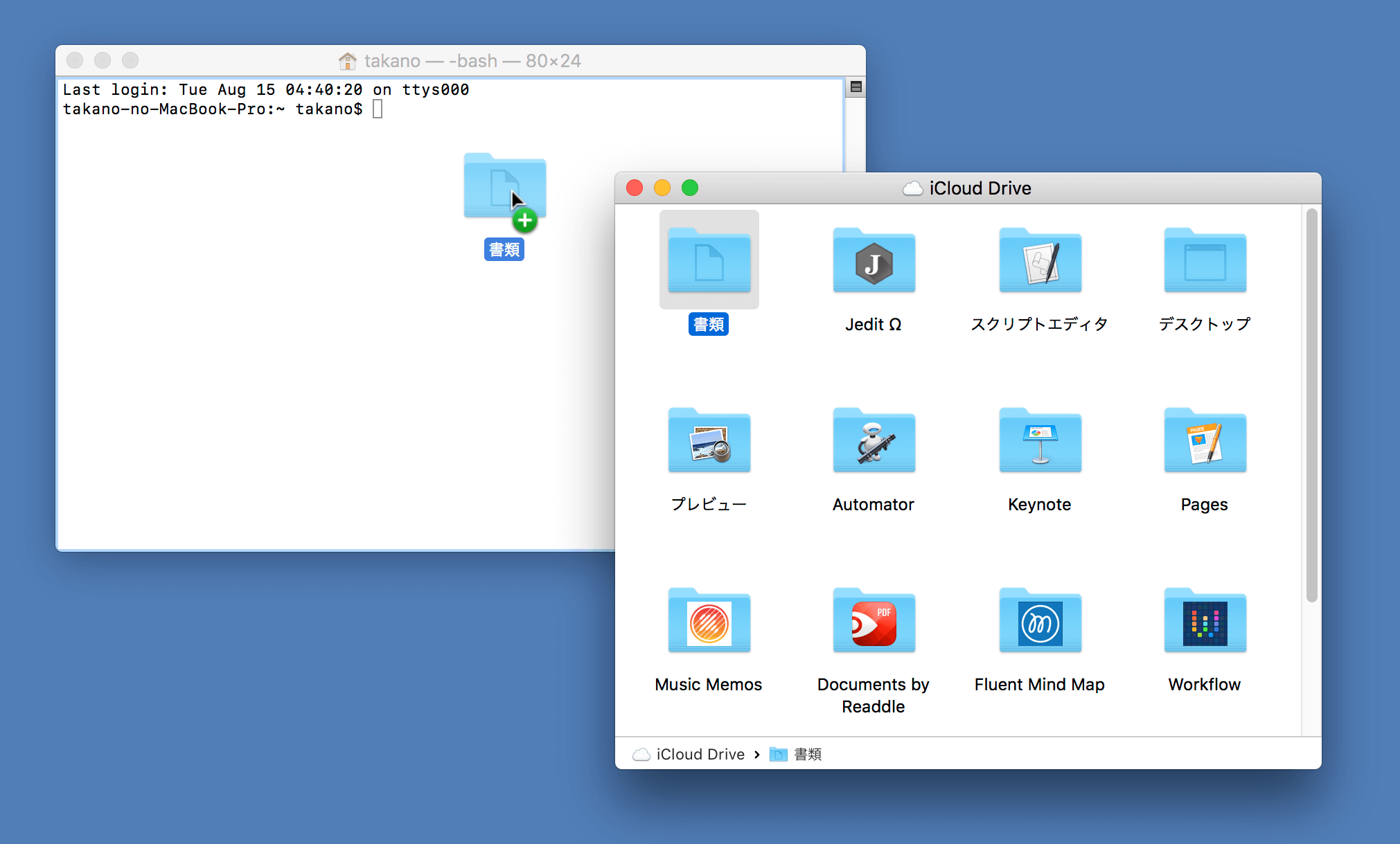Select the 書類 folder icon in iCloud Drive
The height and width of the screenshot is (844, 1400).
pos(709,260)
